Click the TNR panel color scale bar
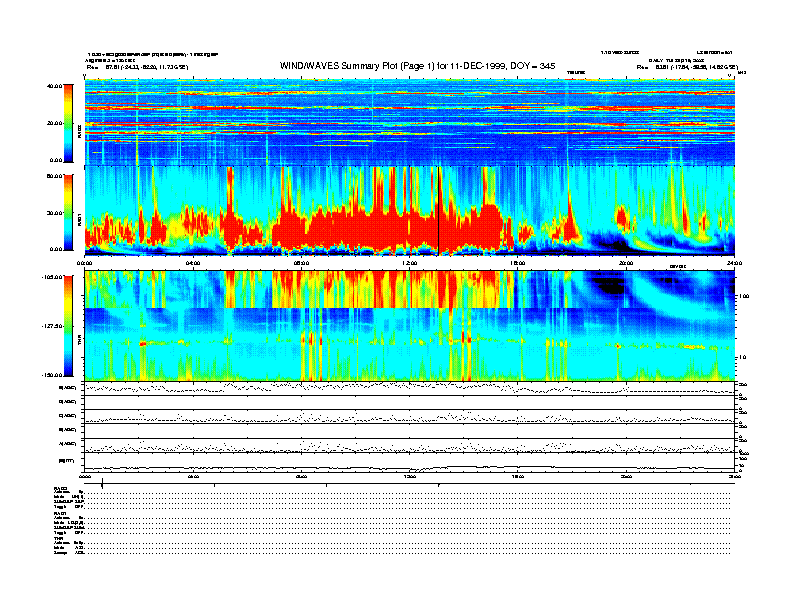 tap(68, 326)
